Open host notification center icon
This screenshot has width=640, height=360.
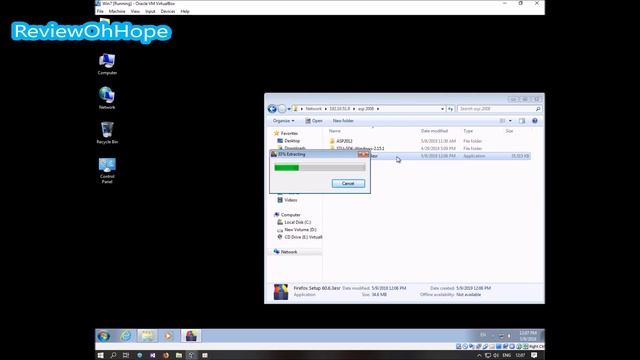534,356
